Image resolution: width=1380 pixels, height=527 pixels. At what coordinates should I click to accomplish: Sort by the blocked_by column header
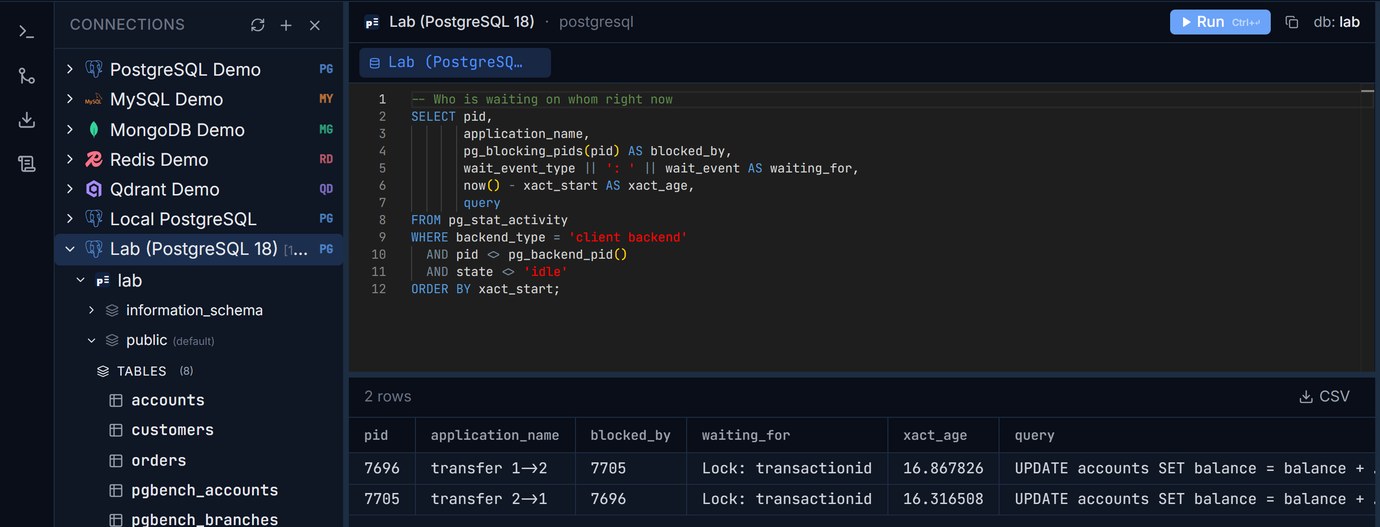coord(630,435)
